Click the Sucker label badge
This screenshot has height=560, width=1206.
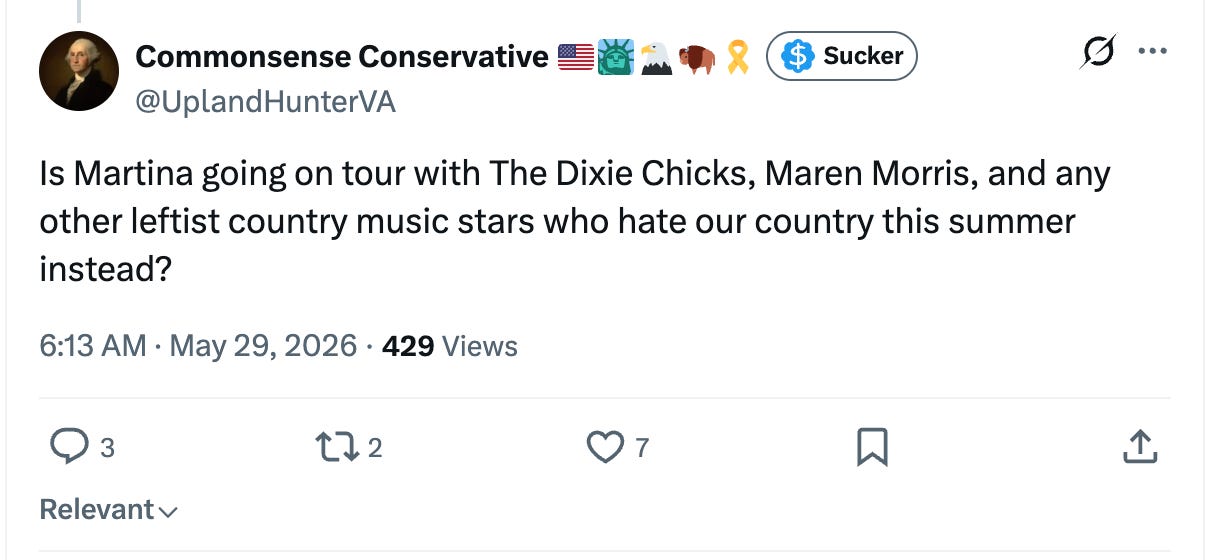[x=841, y=57]
